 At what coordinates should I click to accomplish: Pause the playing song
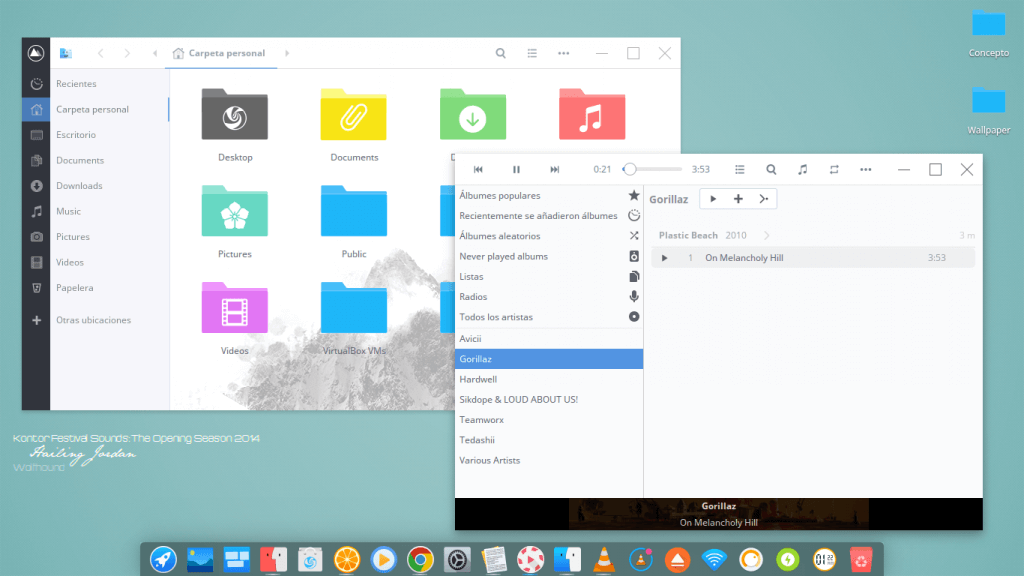pos(516,170)
